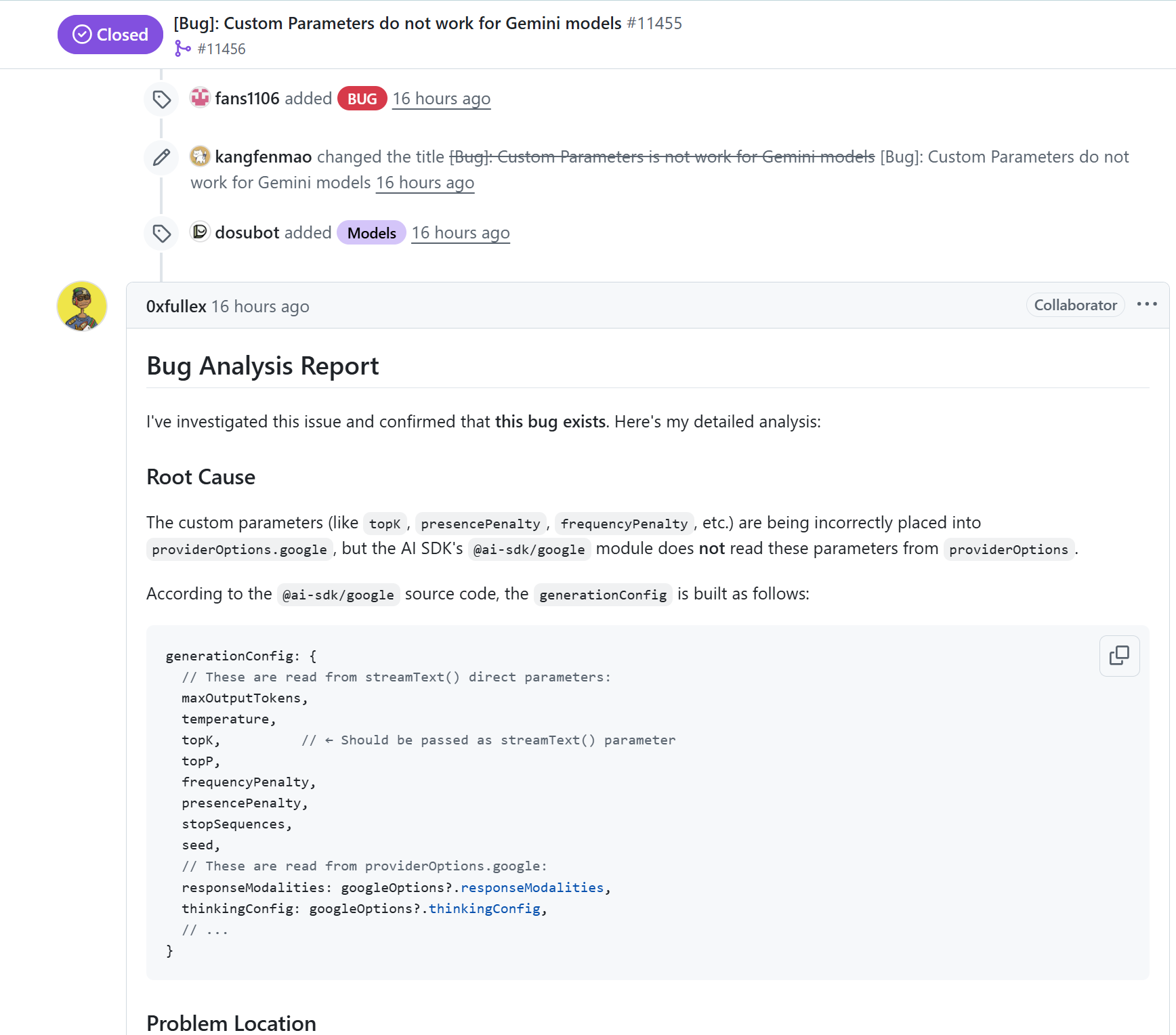
Task: Click the Collaborator badge
Action: point(1075,305)
